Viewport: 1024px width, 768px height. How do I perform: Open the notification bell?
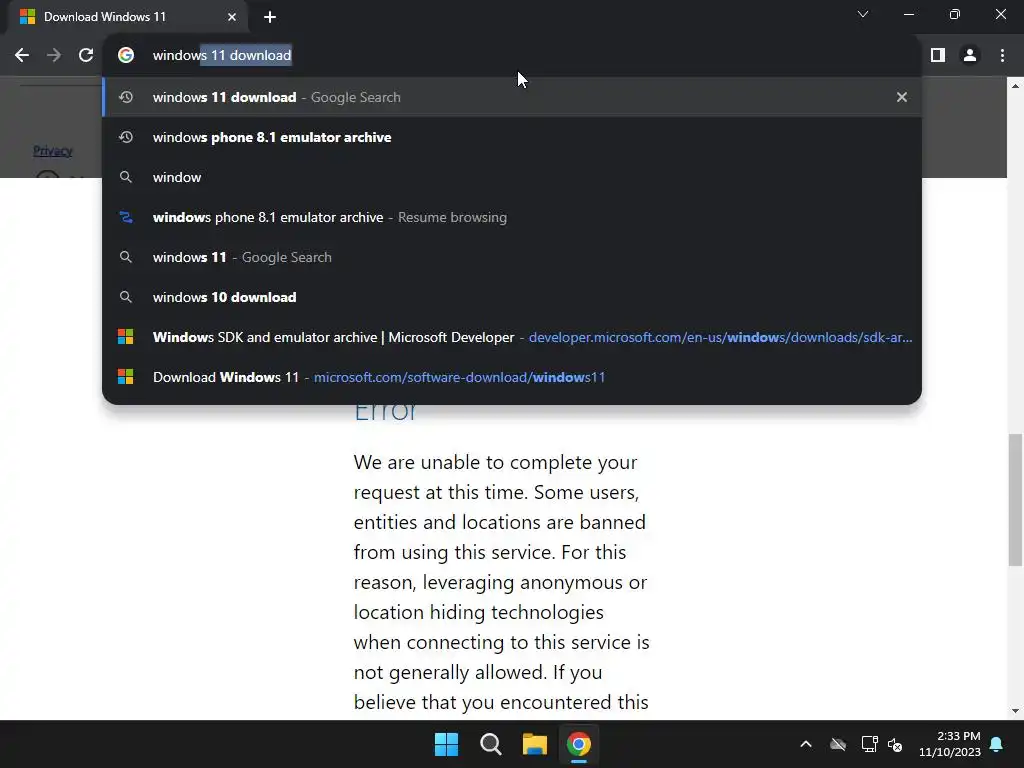click(x=997, y=744)
